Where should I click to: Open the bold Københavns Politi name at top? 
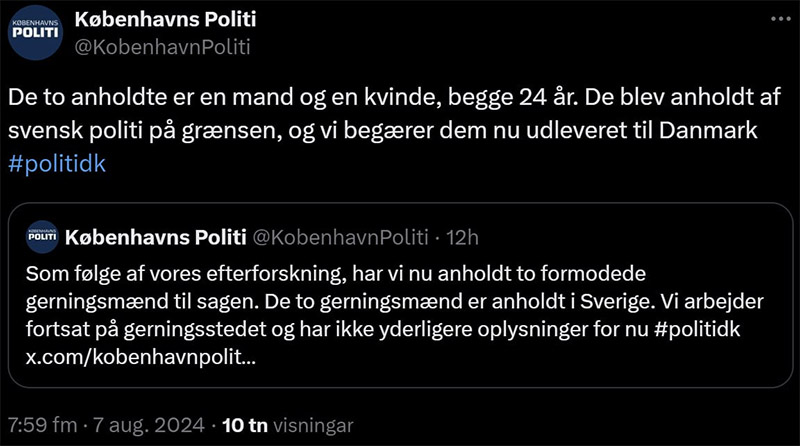pyautogui.click(x=165, y=20)
